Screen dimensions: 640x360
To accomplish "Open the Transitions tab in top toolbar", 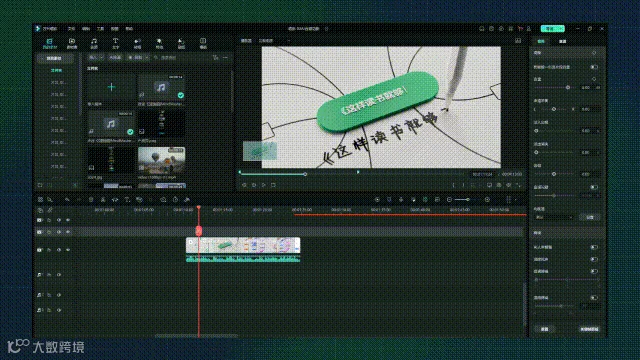I will [138, 43].
